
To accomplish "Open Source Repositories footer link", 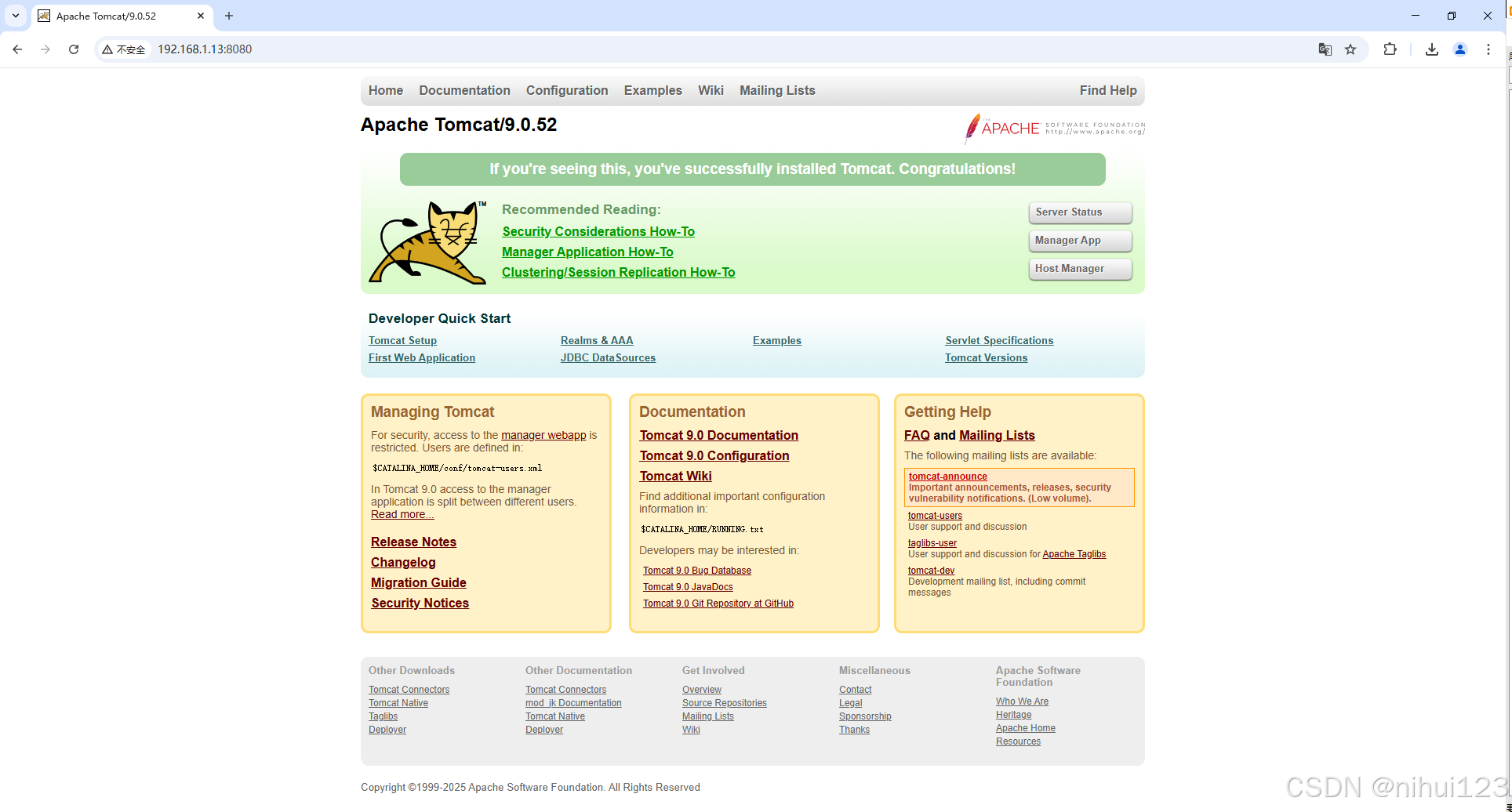I will pyautogui.click(x=725, y=704).
